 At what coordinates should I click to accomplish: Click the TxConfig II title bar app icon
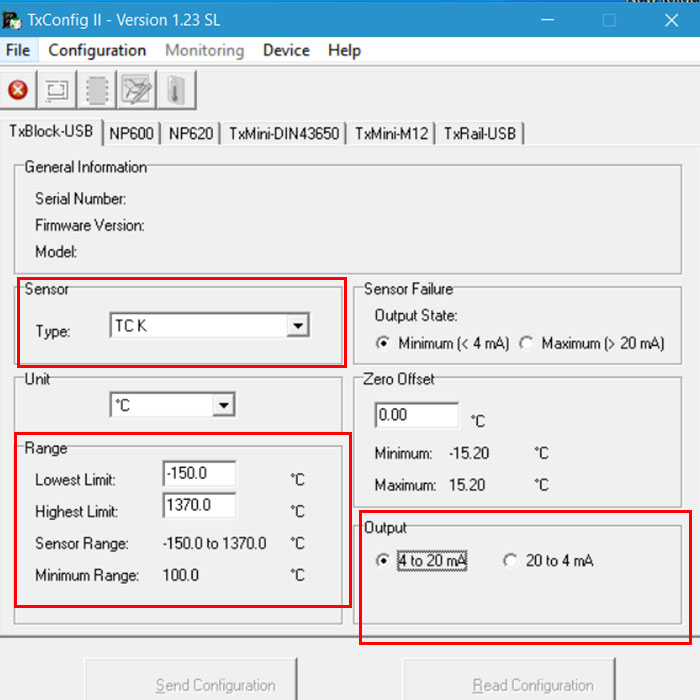point(11,20)
